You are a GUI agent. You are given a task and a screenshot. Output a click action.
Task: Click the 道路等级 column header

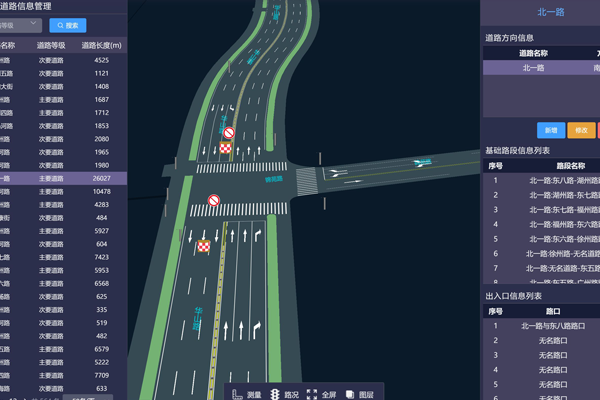[x=51, y=45]
